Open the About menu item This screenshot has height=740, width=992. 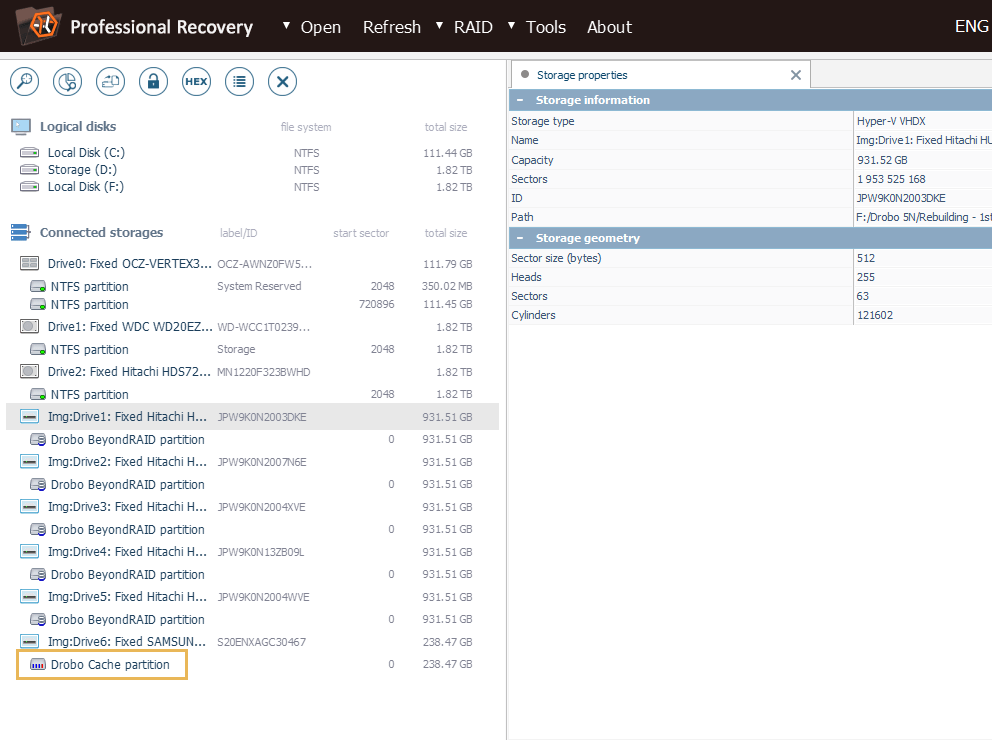click(x=609, y=27)
